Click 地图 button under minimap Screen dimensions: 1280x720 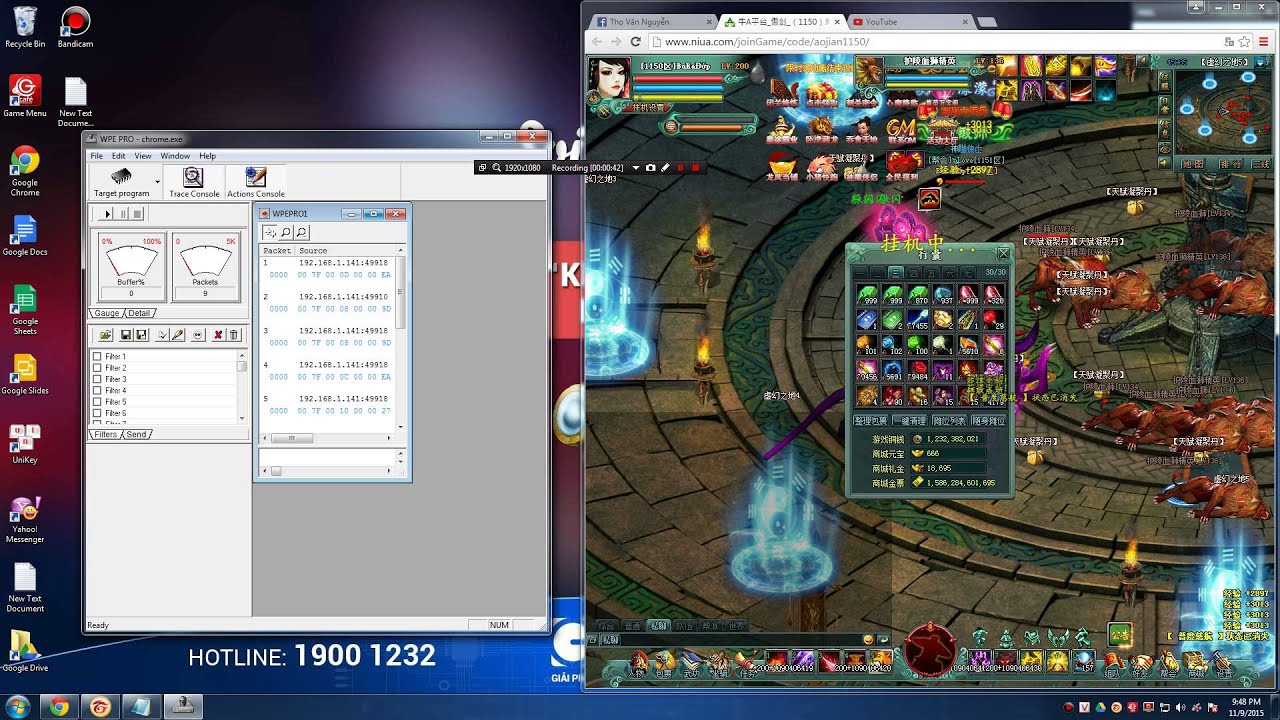click(1193, 163)
